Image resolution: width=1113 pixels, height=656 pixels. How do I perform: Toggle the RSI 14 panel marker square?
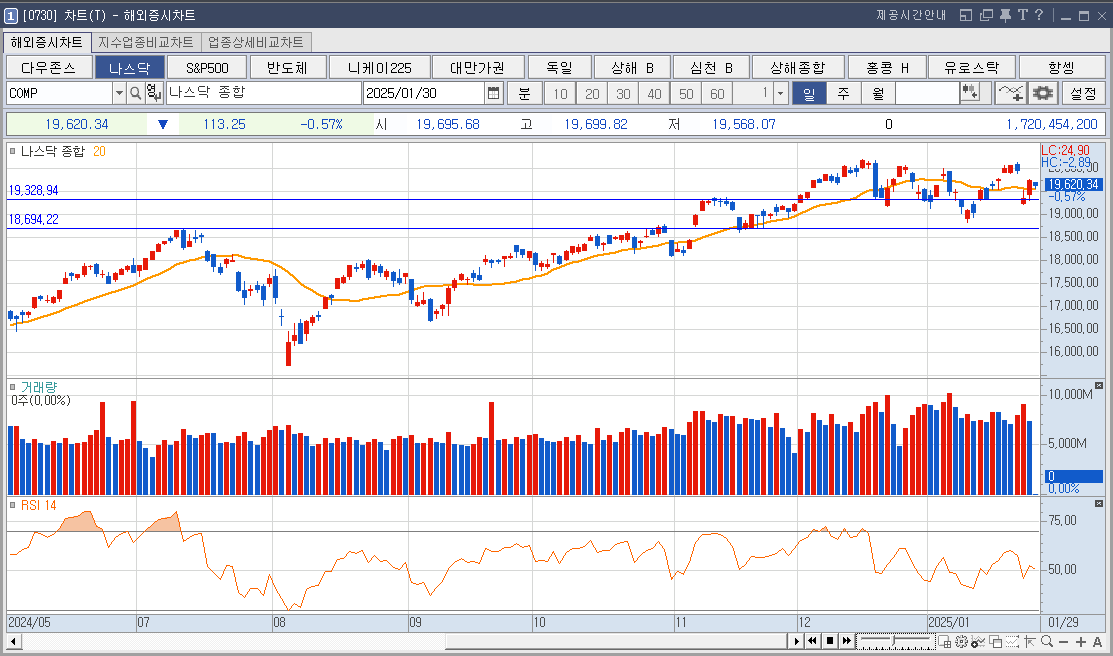[13, 505]
